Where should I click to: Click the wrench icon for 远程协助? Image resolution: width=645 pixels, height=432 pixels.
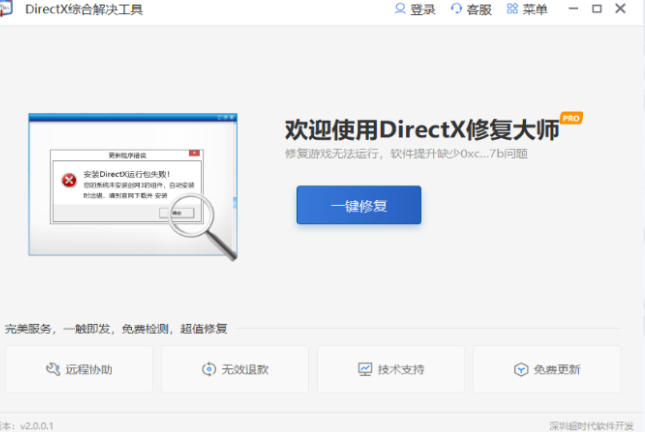[x=53, y=370]
